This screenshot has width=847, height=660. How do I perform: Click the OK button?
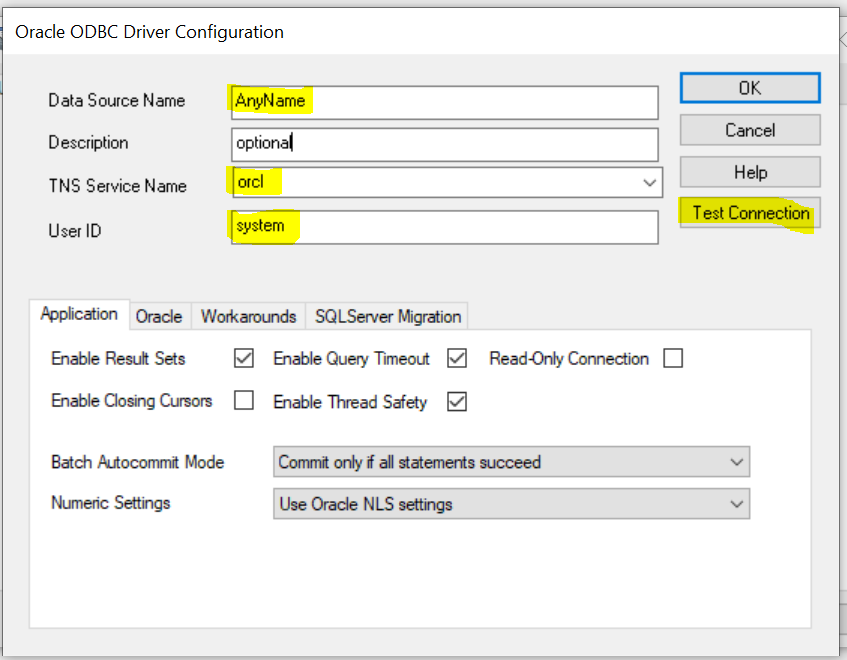750,87
